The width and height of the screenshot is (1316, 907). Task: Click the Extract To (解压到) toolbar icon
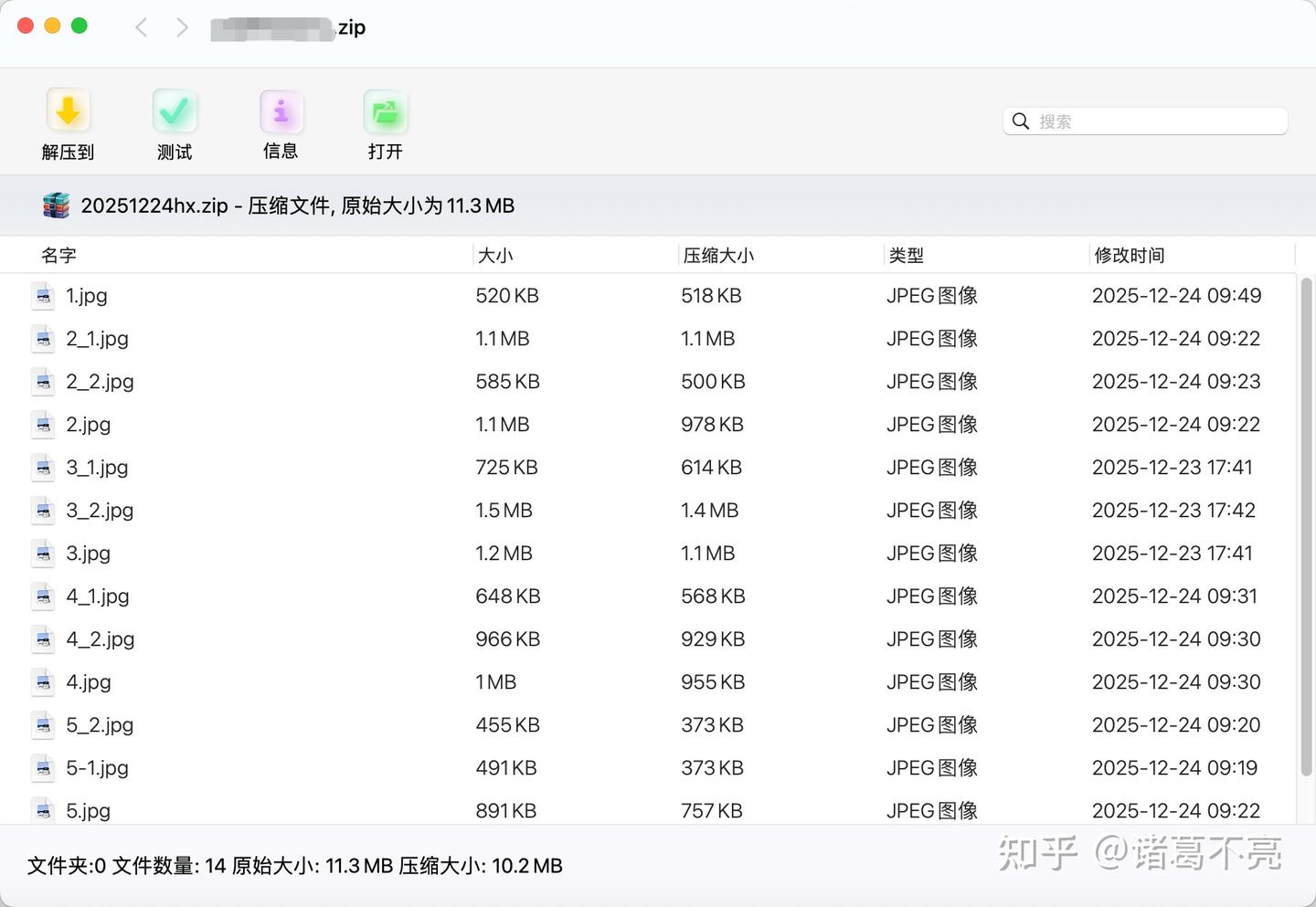pyautogui.click(x=68, y=112)
